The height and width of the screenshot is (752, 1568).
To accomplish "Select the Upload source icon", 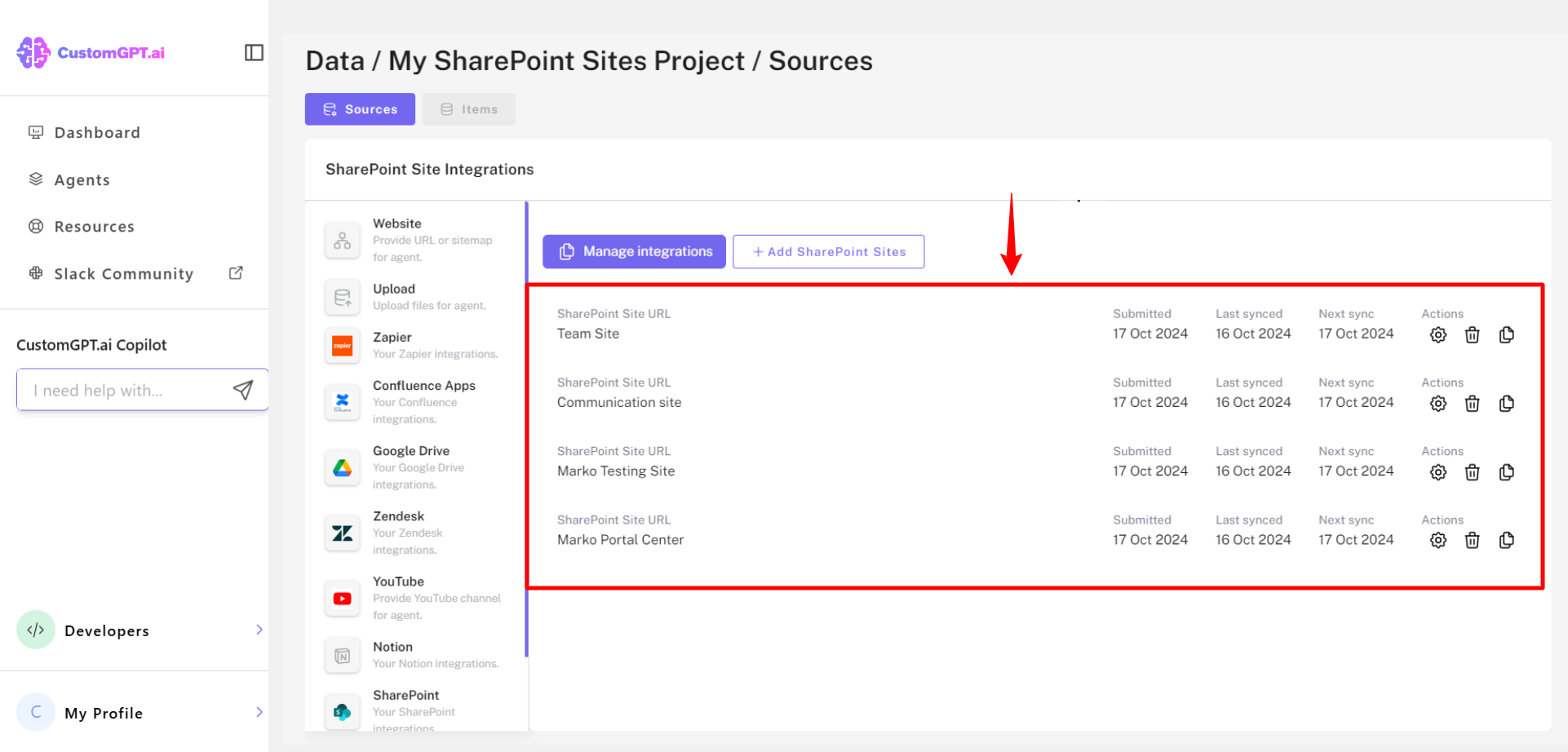I will tap(343, 297).
